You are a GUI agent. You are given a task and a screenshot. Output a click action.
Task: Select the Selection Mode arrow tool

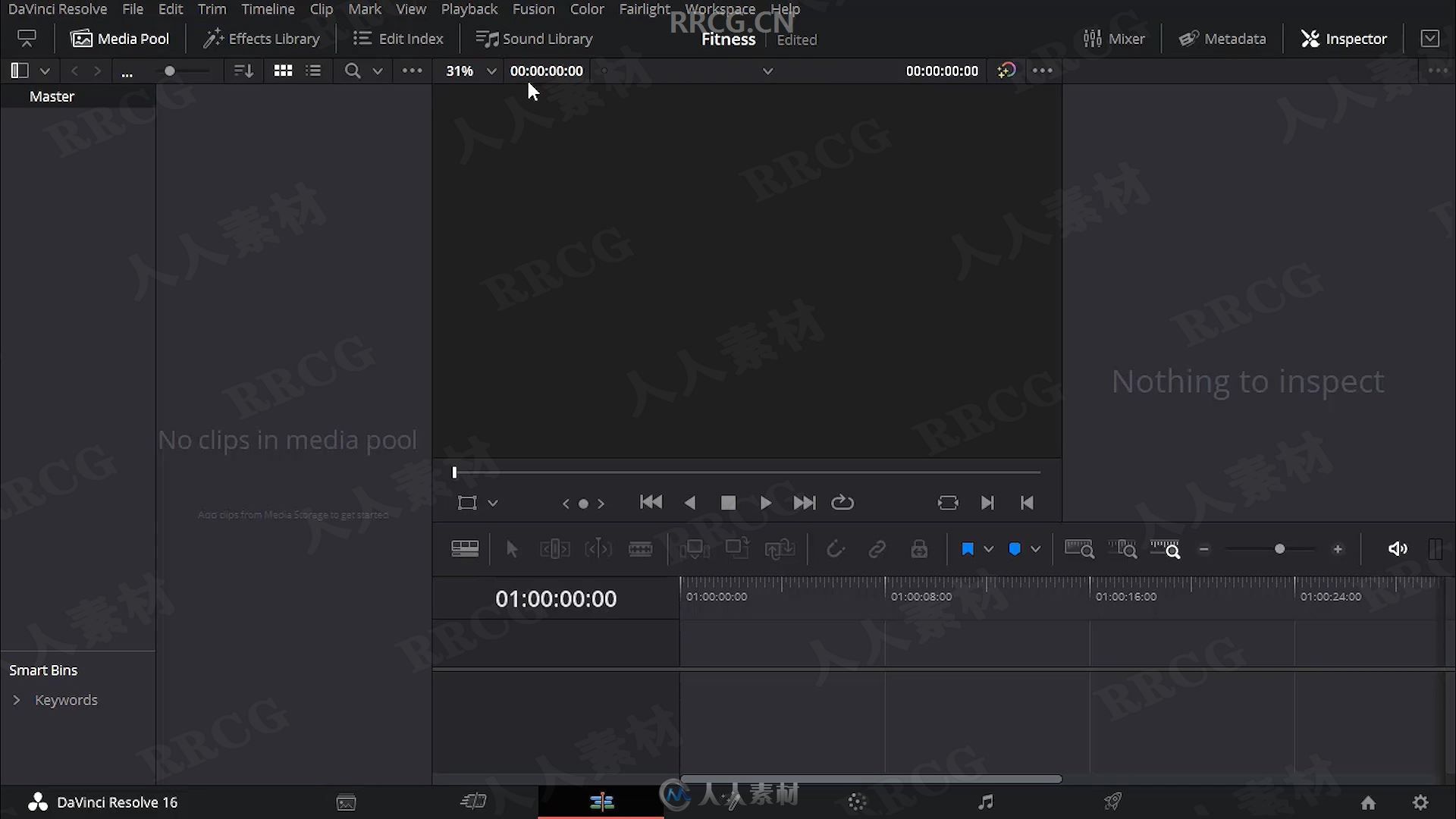(512, 549)
